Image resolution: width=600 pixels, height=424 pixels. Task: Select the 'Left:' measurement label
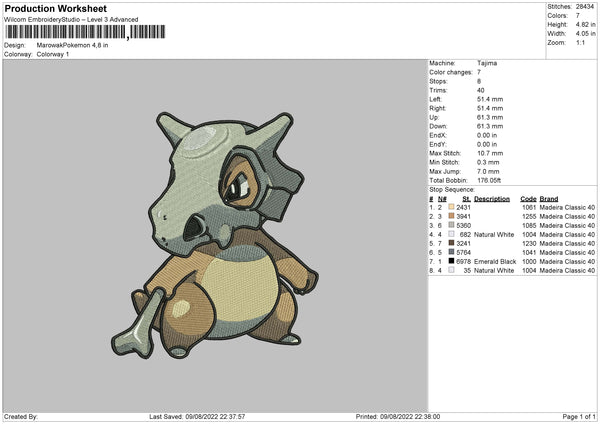click(435, 99)
